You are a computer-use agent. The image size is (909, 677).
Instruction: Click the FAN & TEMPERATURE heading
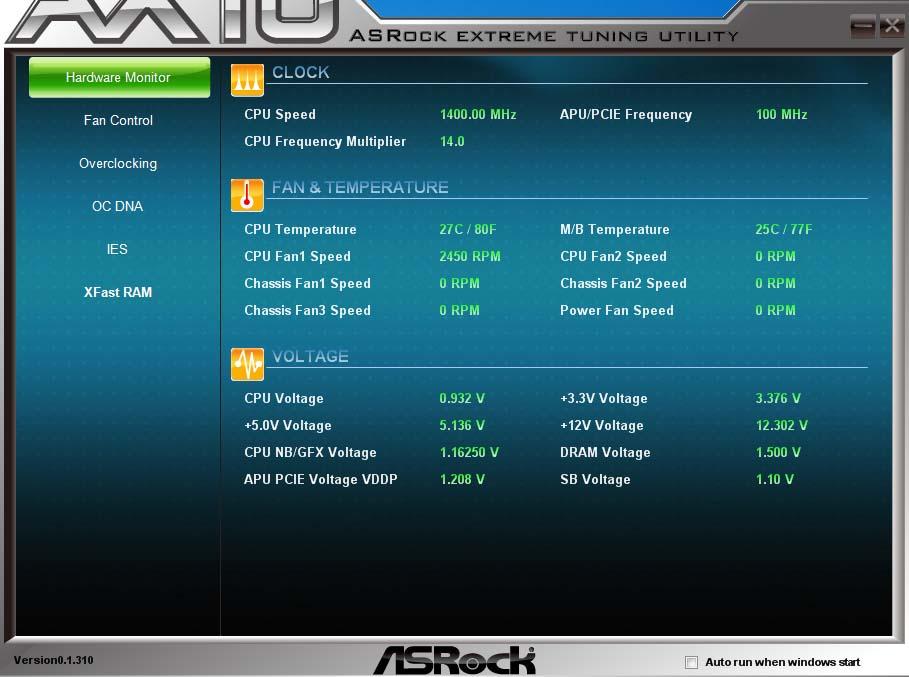[x=360, y=187]
